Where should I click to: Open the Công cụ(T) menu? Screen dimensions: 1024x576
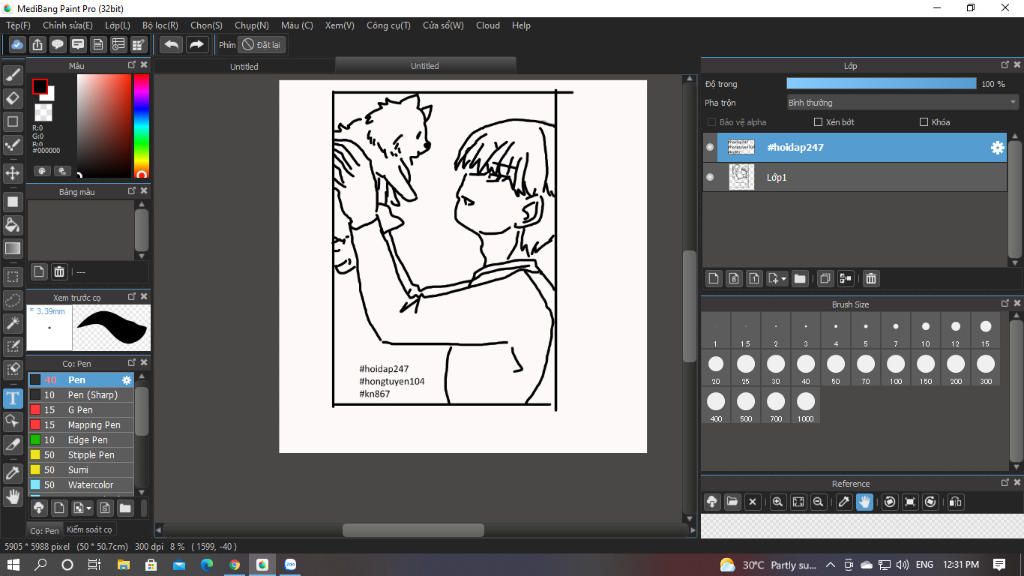coord(388,25)
